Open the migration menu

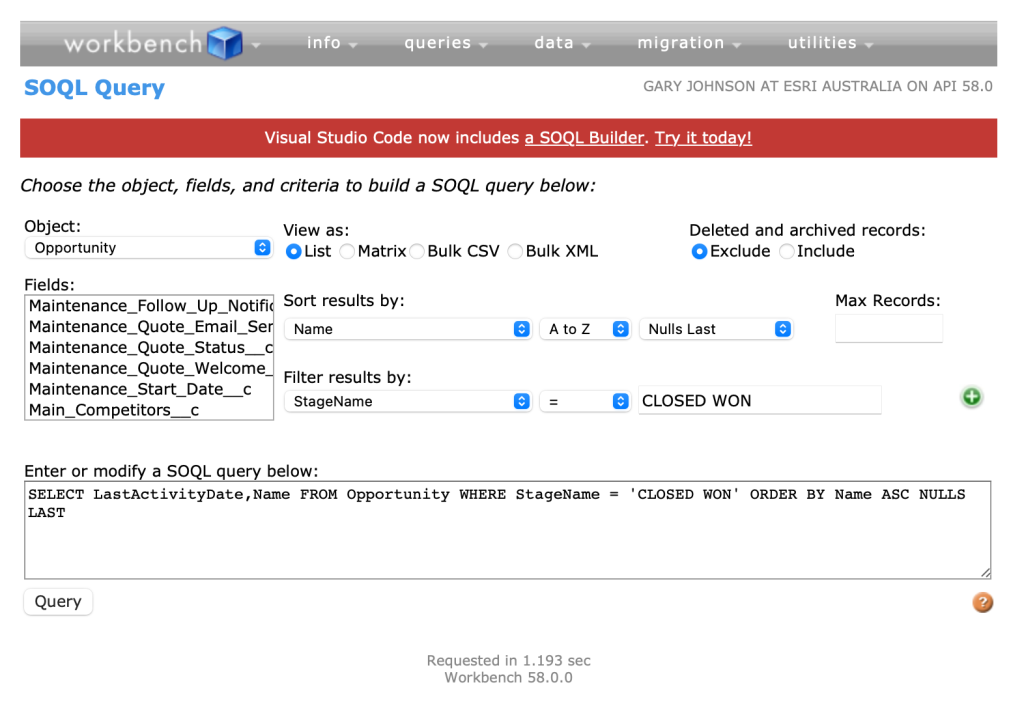coord(688,43)
